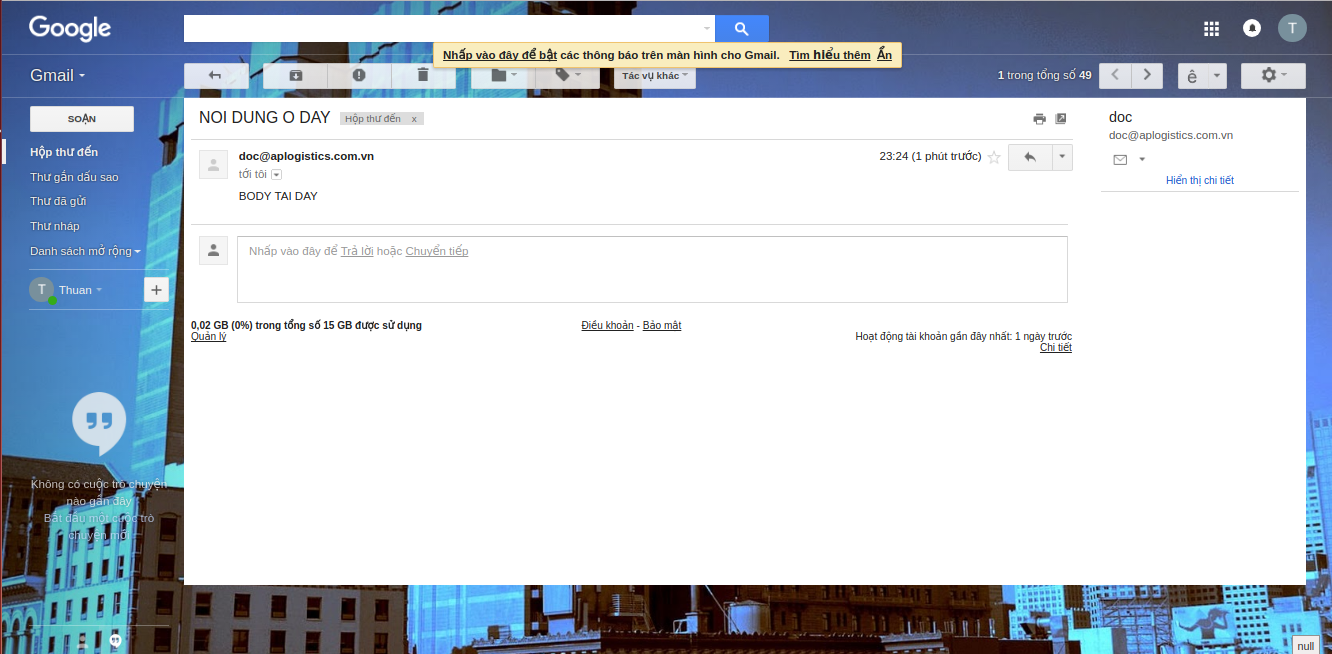
Task: Reply to doc@aplogistics.com.vn using reply arrow
Action: (x=1030, y=157)
